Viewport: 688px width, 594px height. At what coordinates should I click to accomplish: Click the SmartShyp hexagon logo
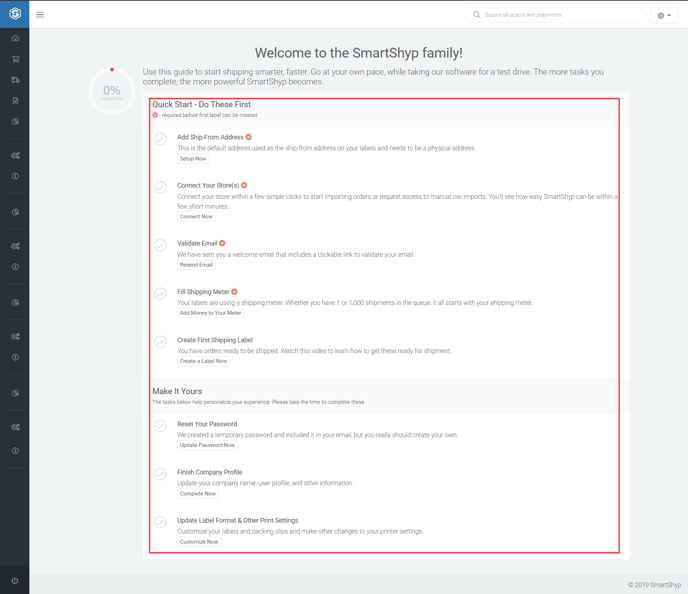click(x=15, y=14)
